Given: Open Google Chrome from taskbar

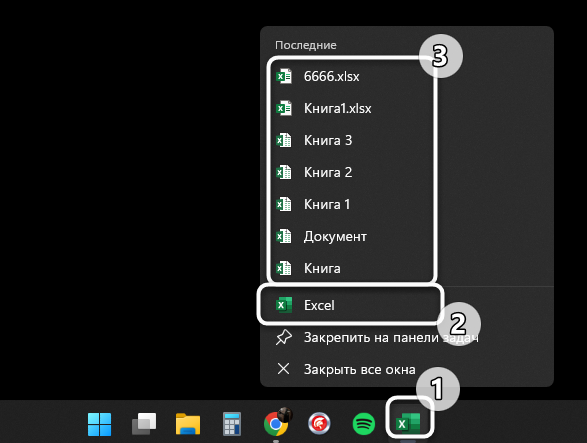Looking at the screenshot, I should 276,423.
